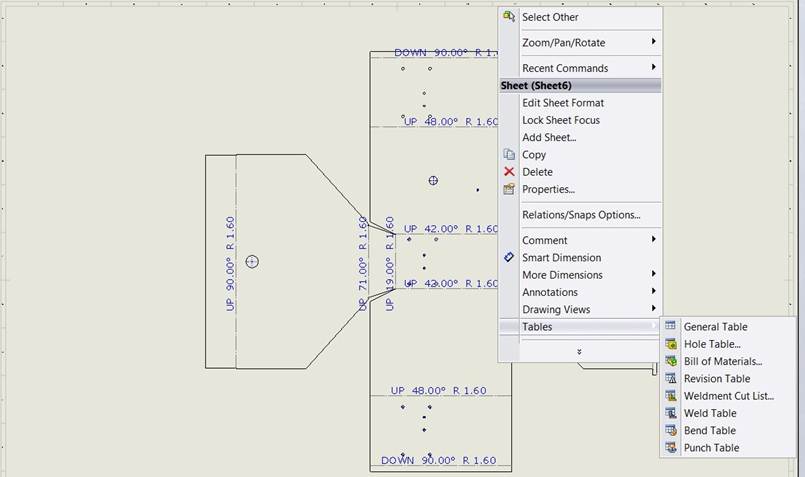Select the UP 90.00° R 1.60 bend note
This screenshot has width=805, height=477.
click(230, 264)
